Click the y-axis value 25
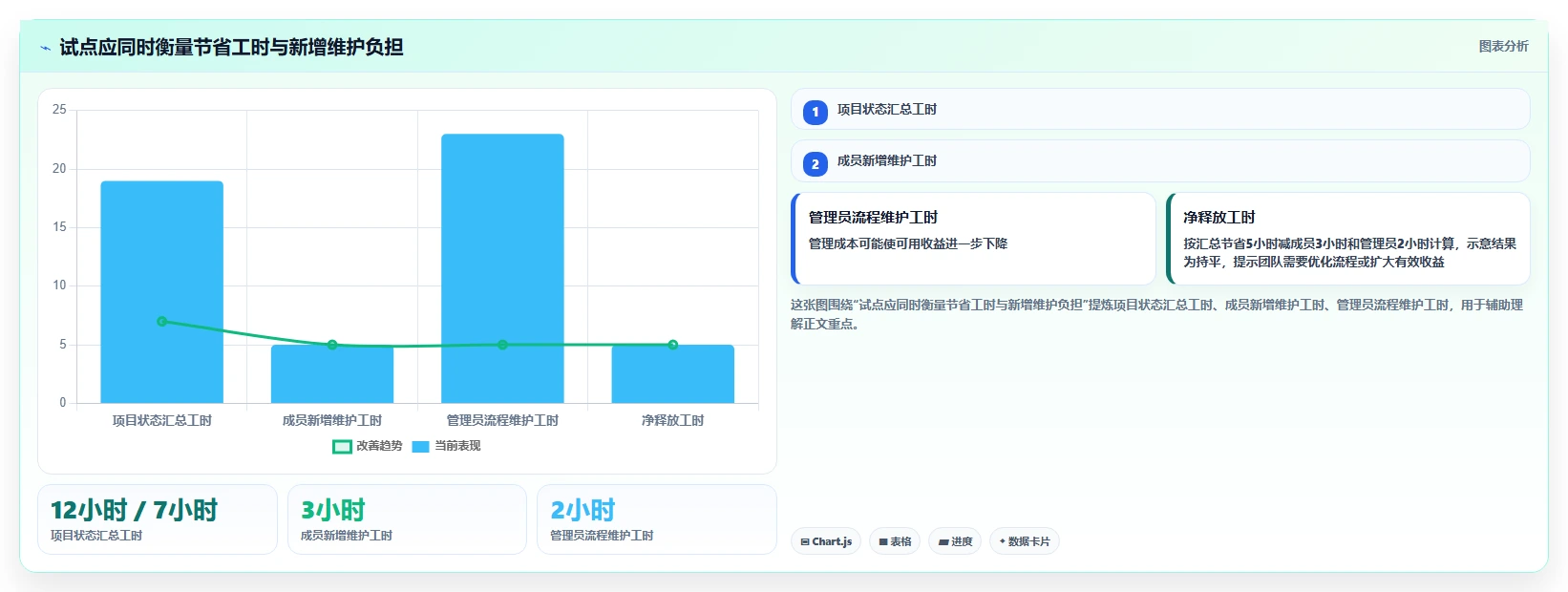This screenshot has width=1568, height=592. point(59,110)
